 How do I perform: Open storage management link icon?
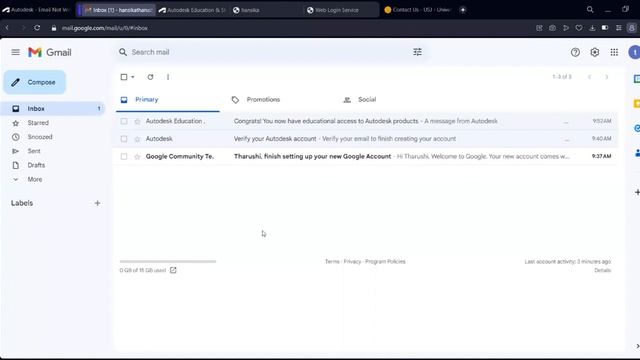coord(173,270)
